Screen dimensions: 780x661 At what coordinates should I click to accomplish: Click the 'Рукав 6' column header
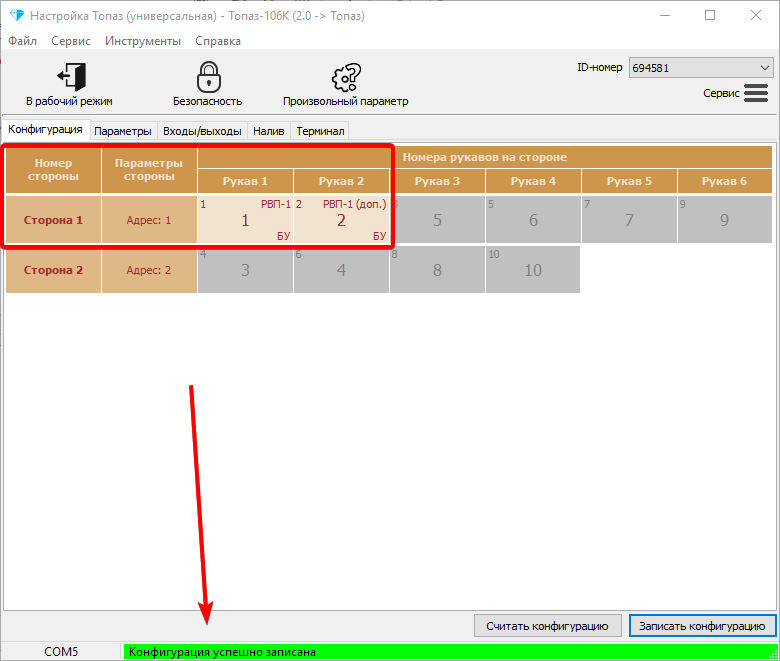pyautogui.click(x=725, y=181)
